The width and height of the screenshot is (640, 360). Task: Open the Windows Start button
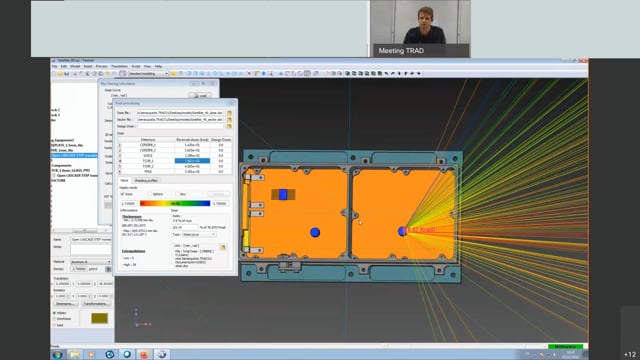[x=57, y=354]
